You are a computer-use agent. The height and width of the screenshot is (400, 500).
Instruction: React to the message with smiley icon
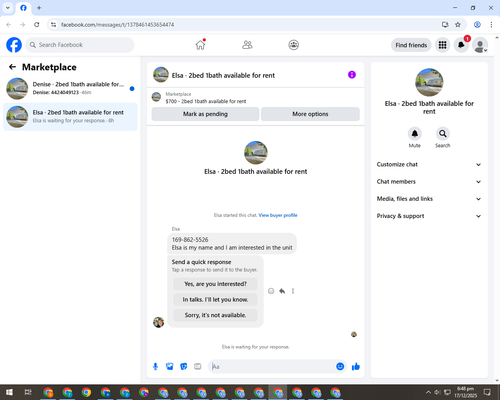[x=271, y=291]
